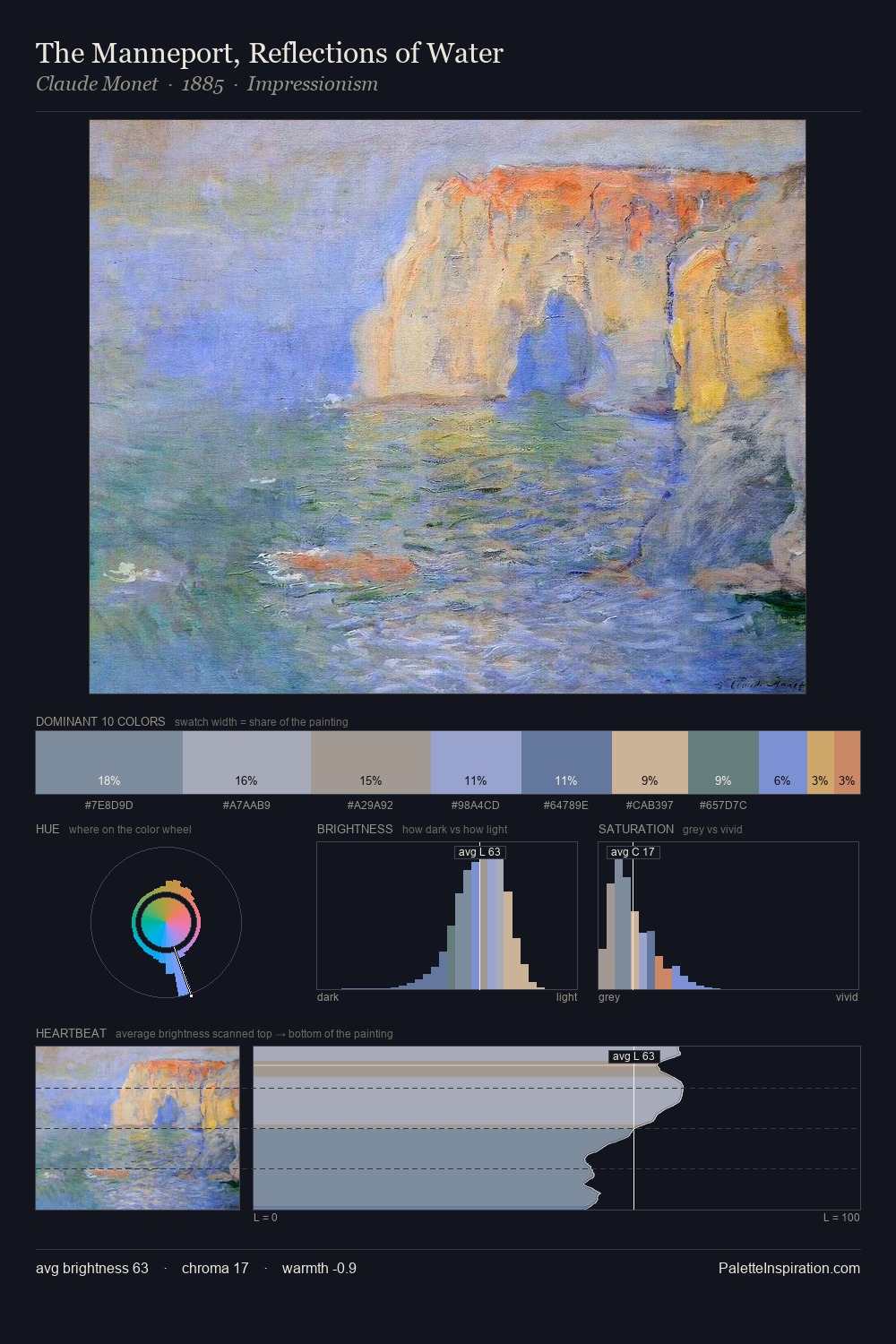Click the 'SATURATION' section heading

[636, 829]
